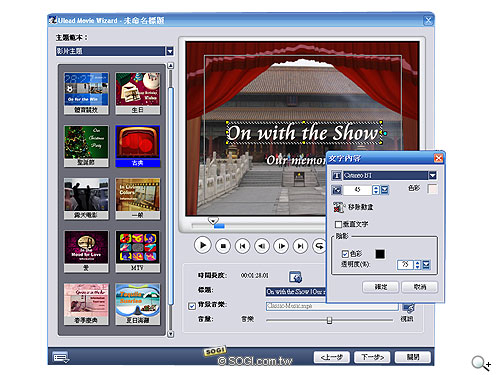Click the volume balance slider handle
This screenshot has width=500, height=375.
[x=329, y=320]
